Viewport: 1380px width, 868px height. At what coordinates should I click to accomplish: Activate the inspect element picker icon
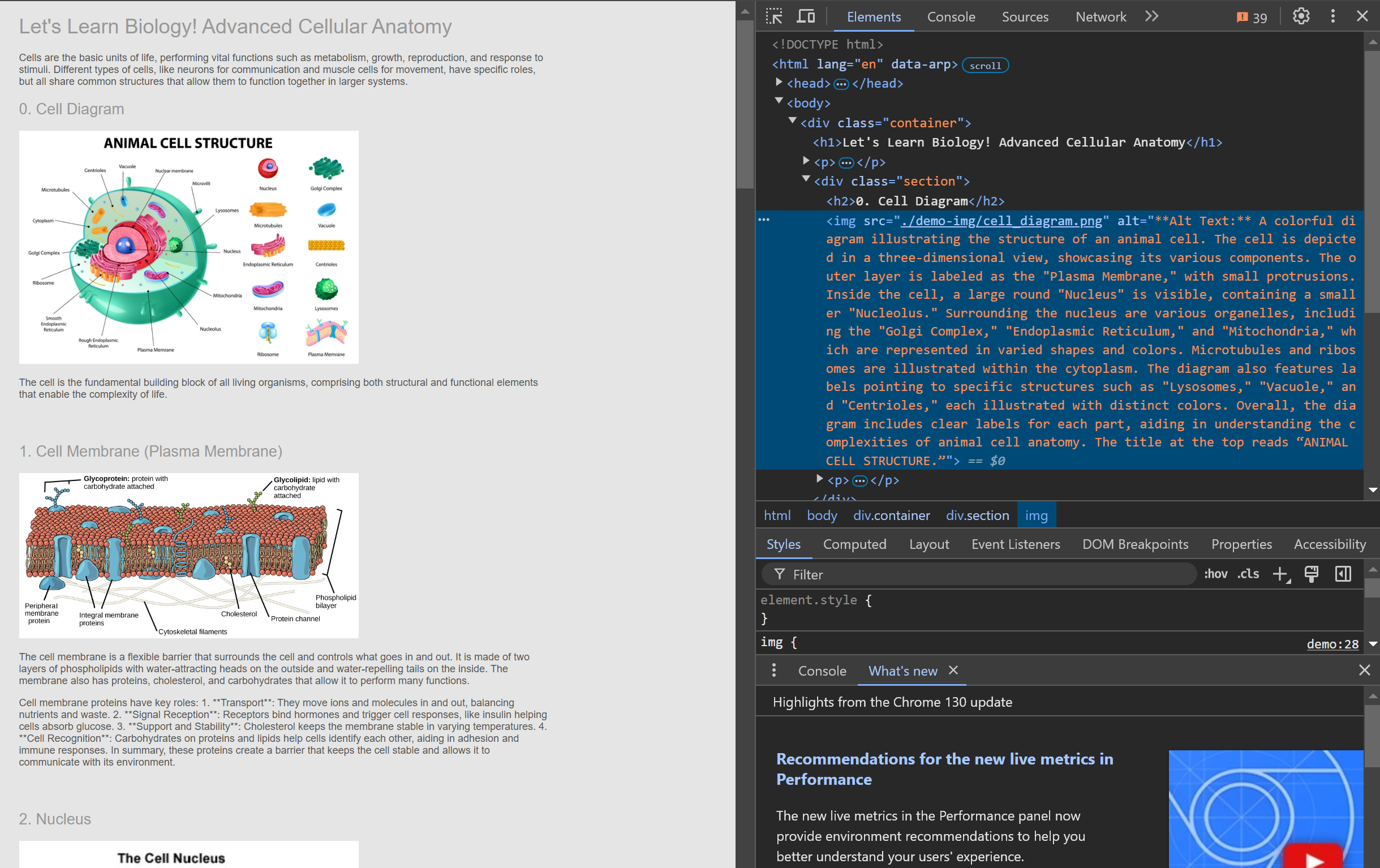click(773, 16)
